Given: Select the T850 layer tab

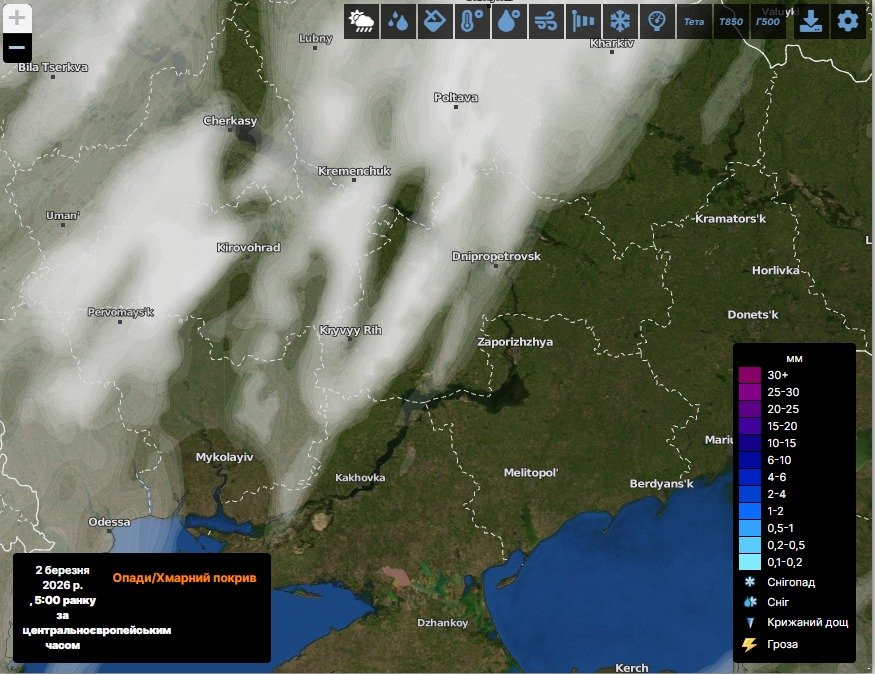Looking at the screenshot, I should click(731, 21).
